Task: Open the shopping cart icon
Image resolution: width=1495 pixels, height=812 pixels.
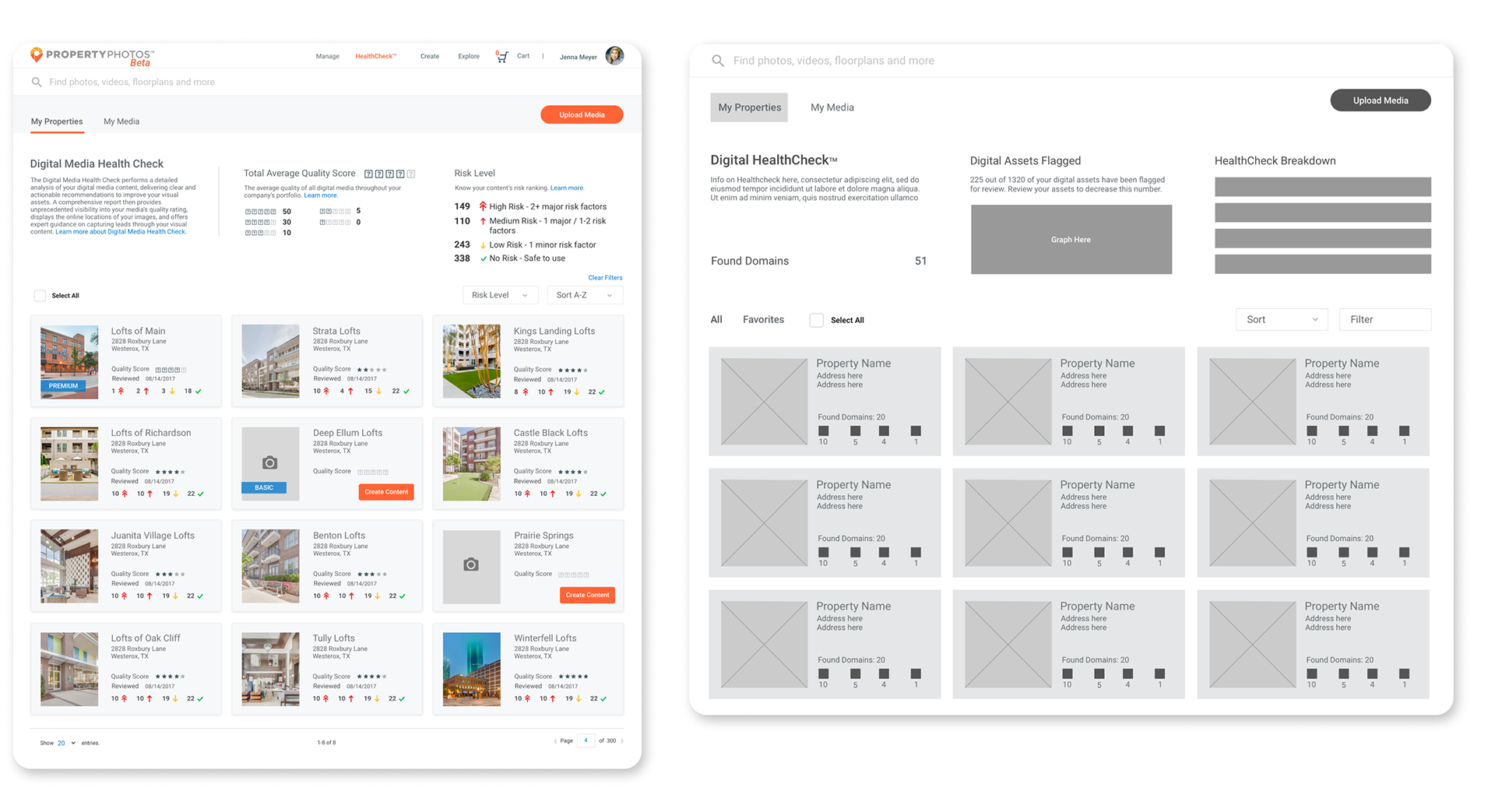Action: tap(502, 57)
